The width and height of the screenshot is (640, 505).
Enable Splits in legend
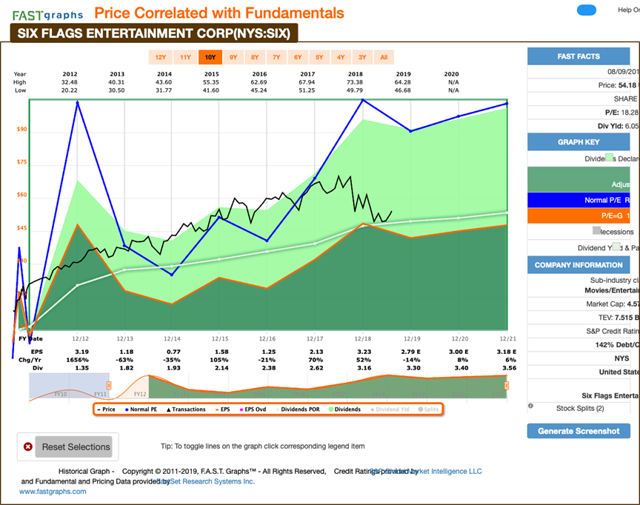pyautogui.click(x=428, y=409)
